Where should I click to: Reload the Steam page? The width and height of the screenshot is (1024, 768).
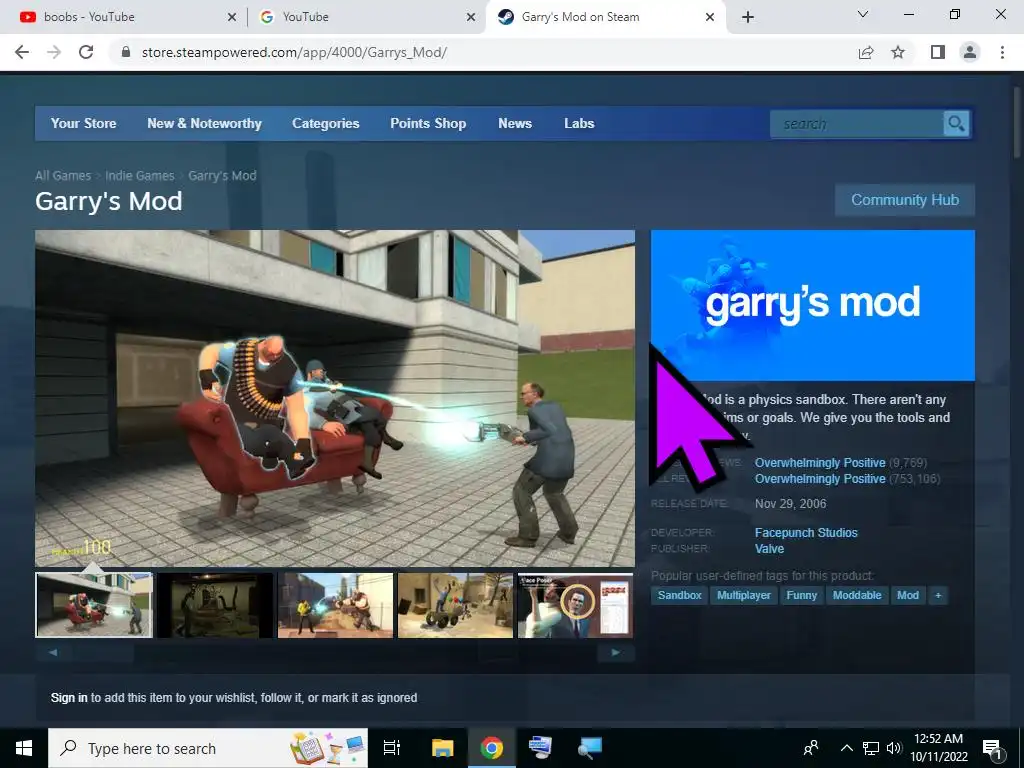(x=86, y=52)
